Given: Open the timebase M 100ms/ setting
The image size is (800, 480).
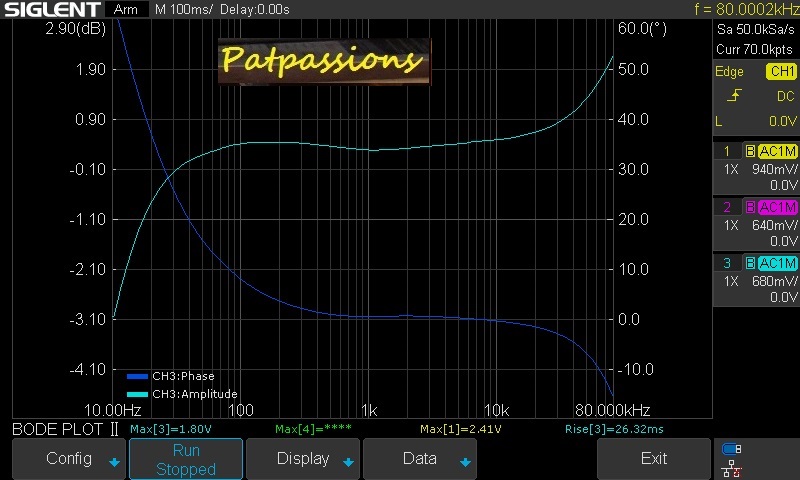Looking at the screenshot, I should point(184,9).
